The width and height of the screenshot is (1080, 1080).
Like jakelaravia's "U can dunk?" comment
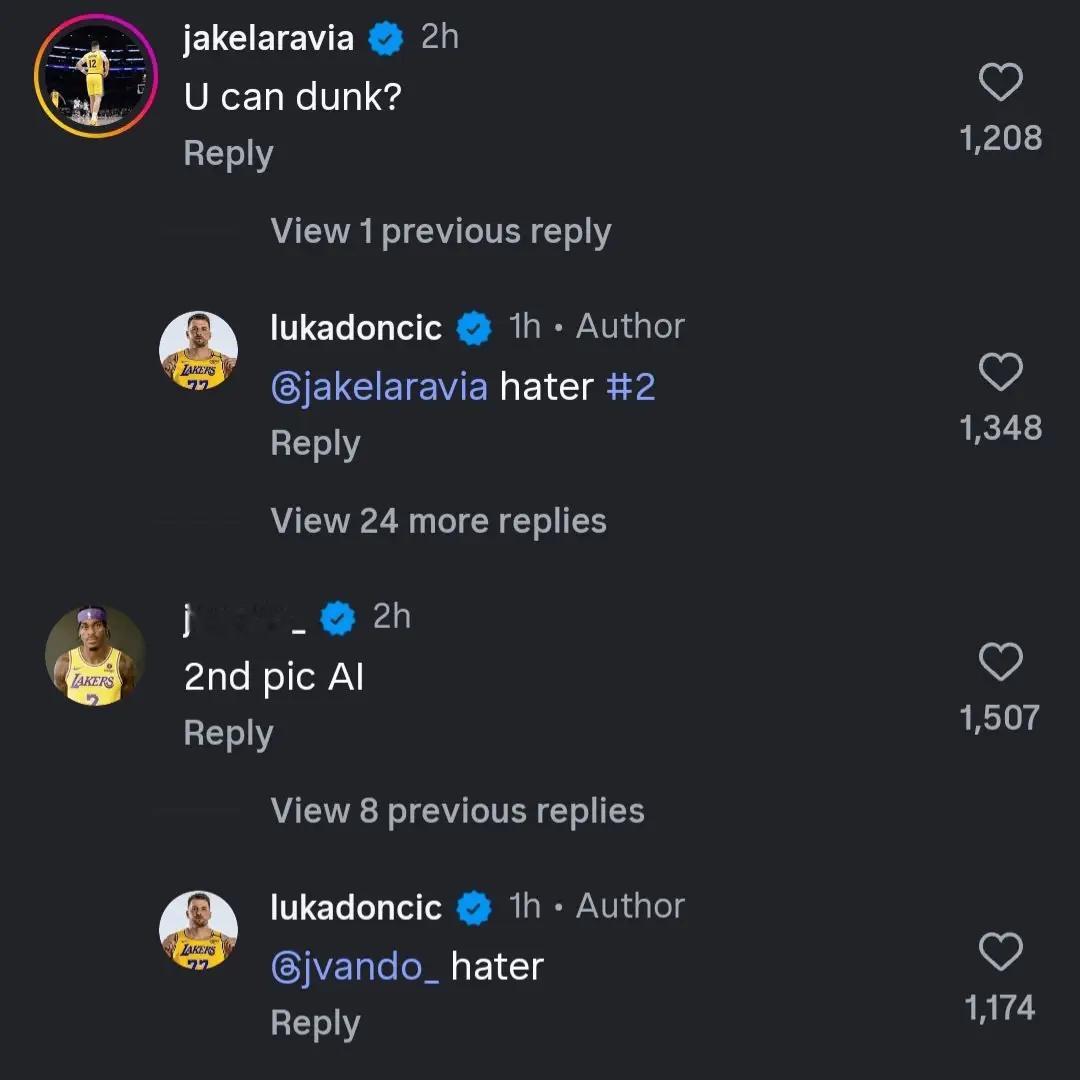pos(1000,83)
